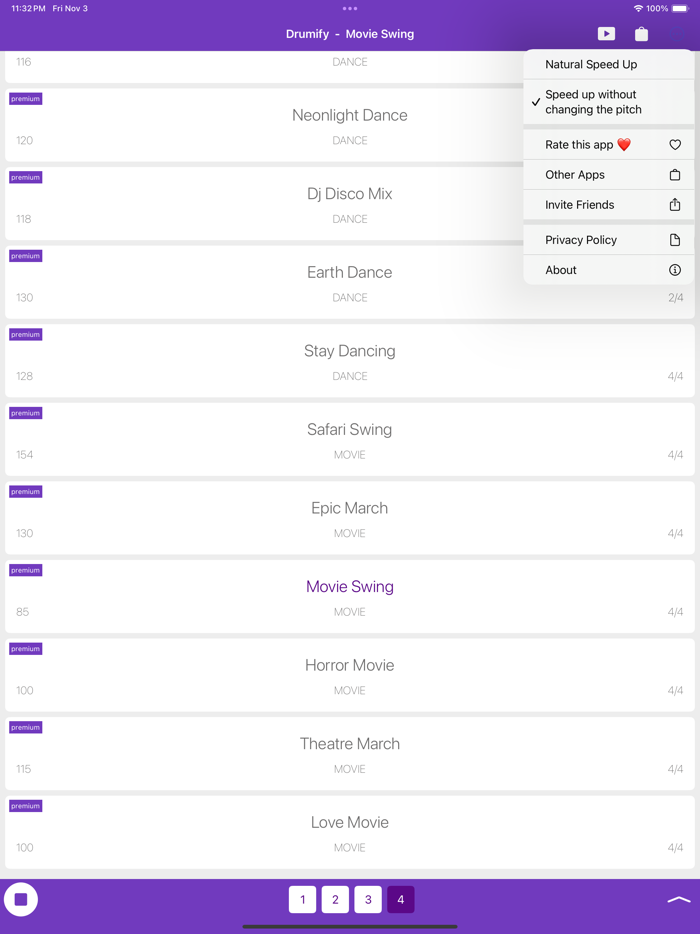
Task: Go to page 2 of rhythms
Action: pos(335,899)
